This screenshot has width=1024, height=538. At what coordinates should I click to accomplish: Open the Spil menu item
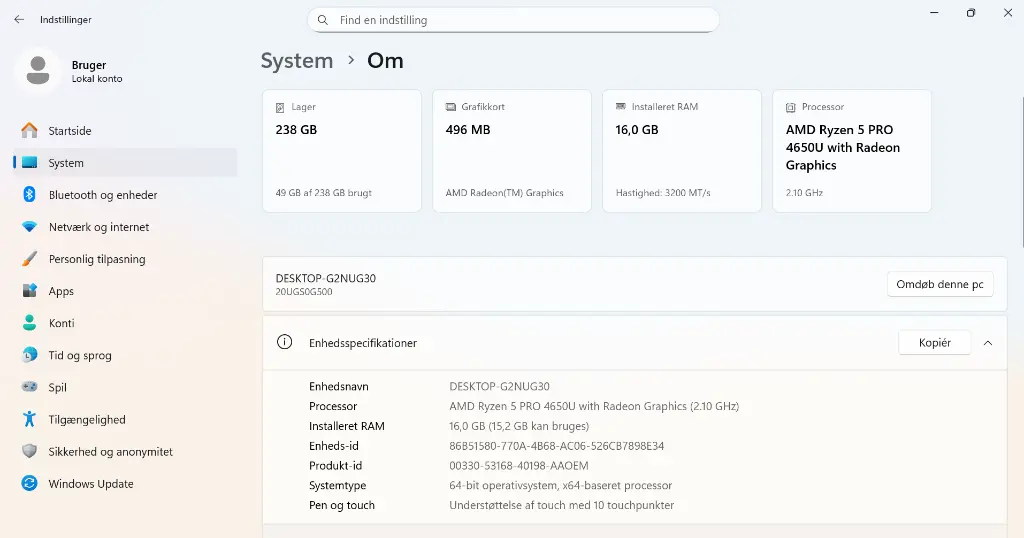pos(57,387)
